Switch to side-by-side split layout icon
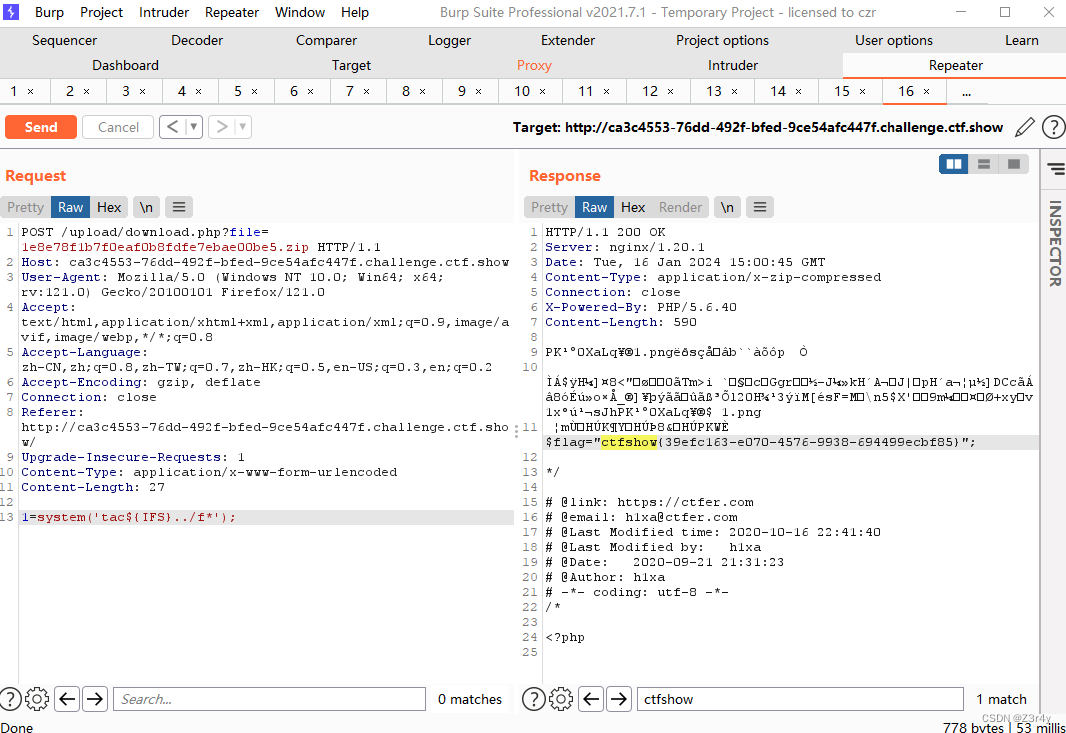This screenshot has height=733, width=1066. point(954,164)
